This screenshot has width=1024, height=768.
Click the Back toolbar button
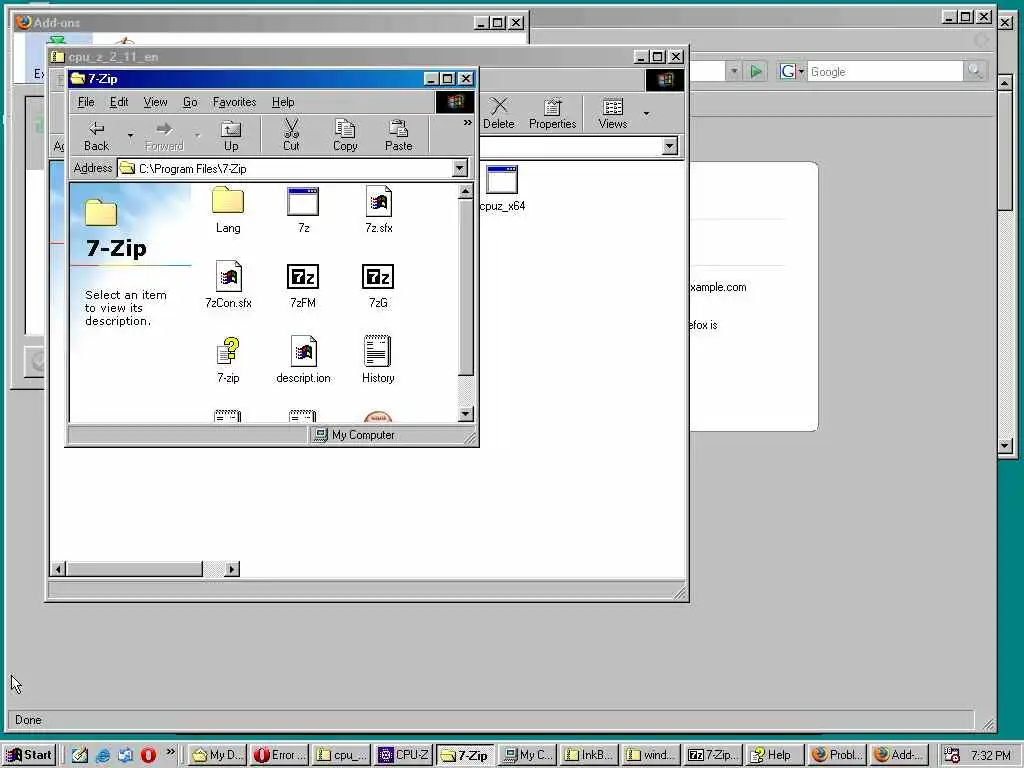coord(97,136)
